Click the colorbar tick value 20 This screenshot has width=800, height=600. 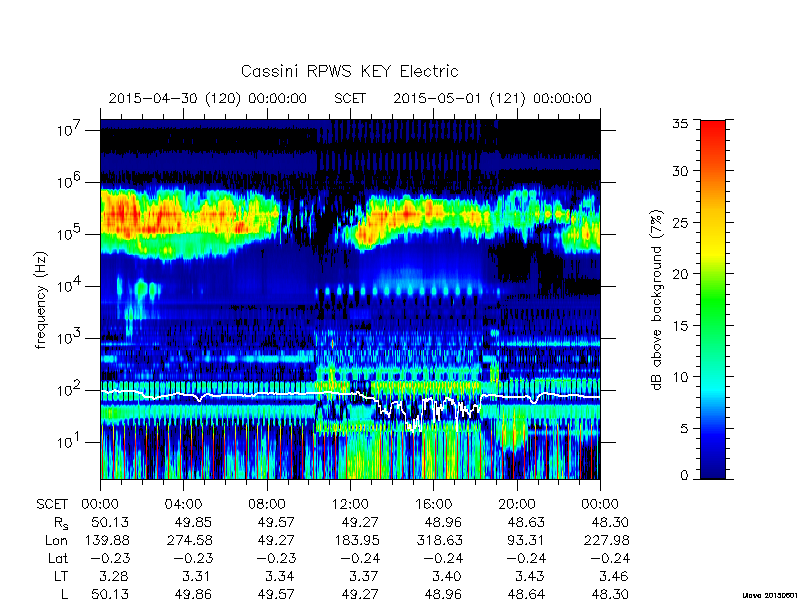click(681, 273)
